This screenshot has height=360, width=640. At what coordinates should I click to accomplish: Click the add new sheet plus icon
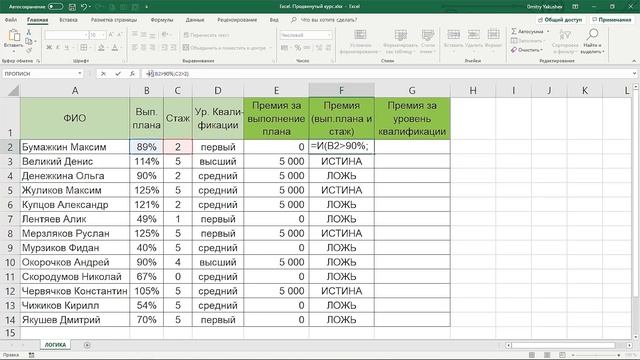click(x=87, y=345)
